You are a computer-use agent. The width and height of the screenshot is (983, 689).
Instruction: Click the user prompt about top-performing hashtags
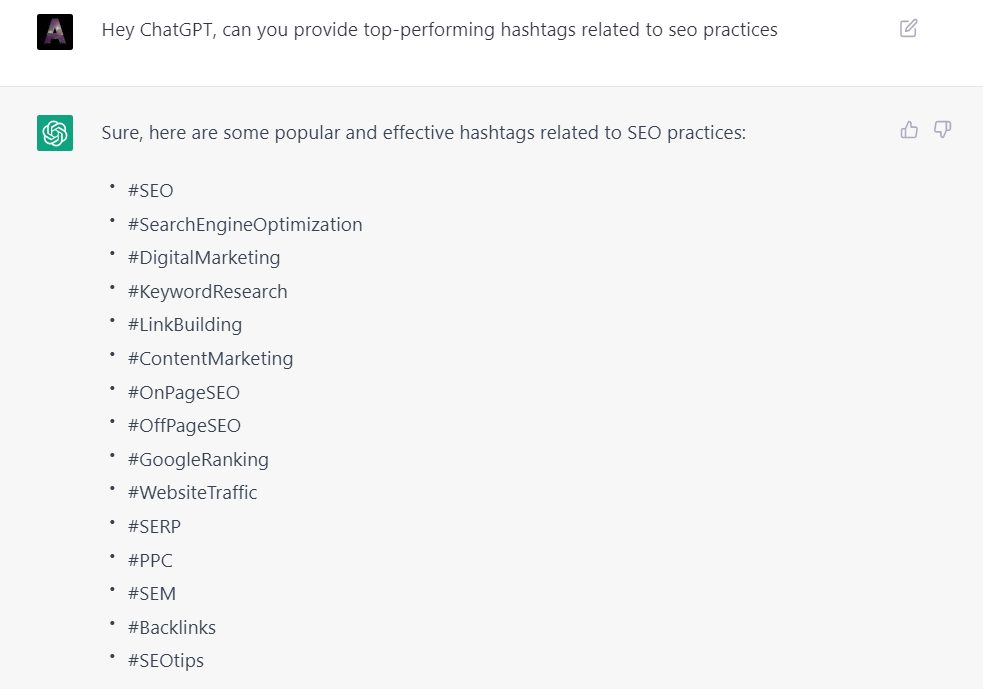[x=439, y=30]
